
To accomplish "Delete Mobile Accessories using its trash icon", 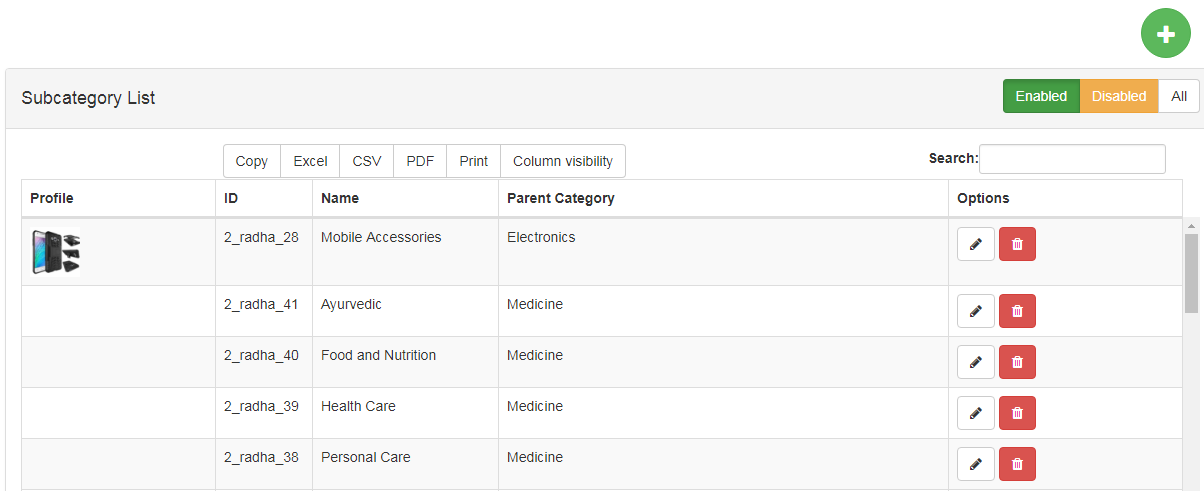I will [x=1017, y=244].
